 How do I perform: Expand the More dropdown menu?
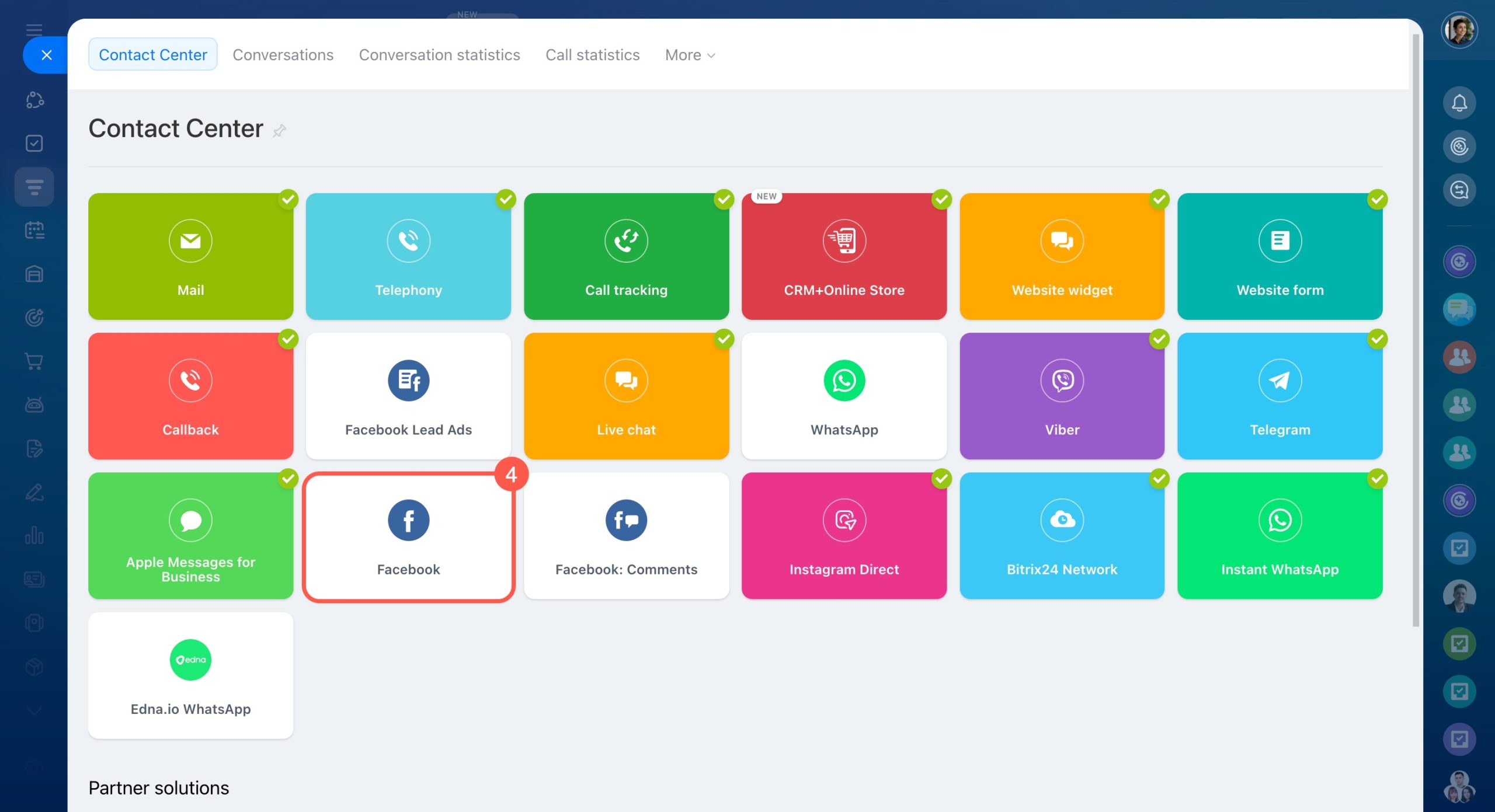(x=690, y=55)
